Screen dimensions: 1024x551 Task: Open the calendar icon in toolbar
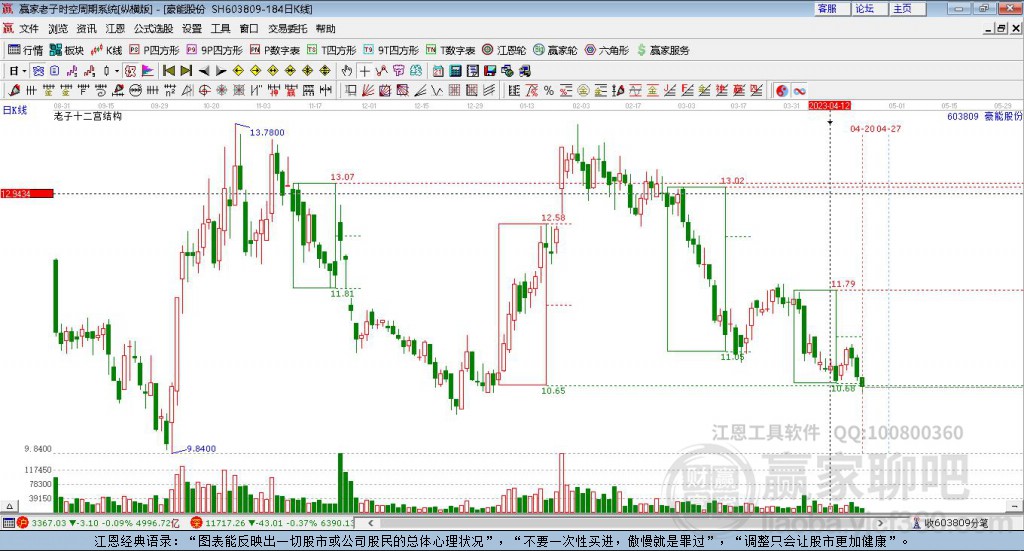tap(438, 71)
